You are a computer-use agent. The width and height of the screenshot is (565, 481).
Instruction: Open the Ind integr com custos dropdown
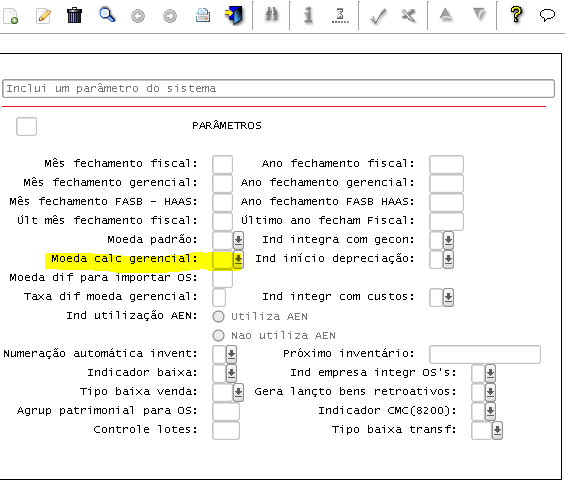coord(448,298)
